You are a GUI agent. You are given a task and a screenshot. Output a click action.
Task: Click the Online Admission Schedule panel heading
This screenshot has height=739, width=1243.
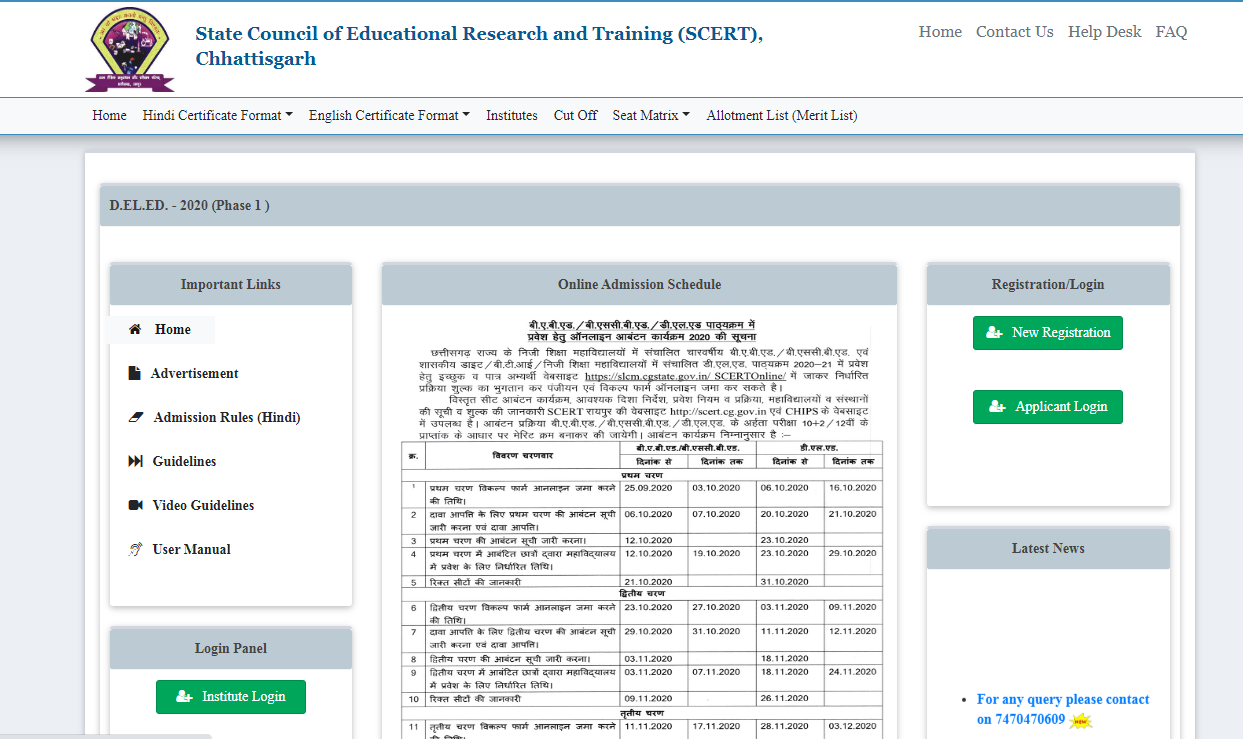[x=639, y=284]
